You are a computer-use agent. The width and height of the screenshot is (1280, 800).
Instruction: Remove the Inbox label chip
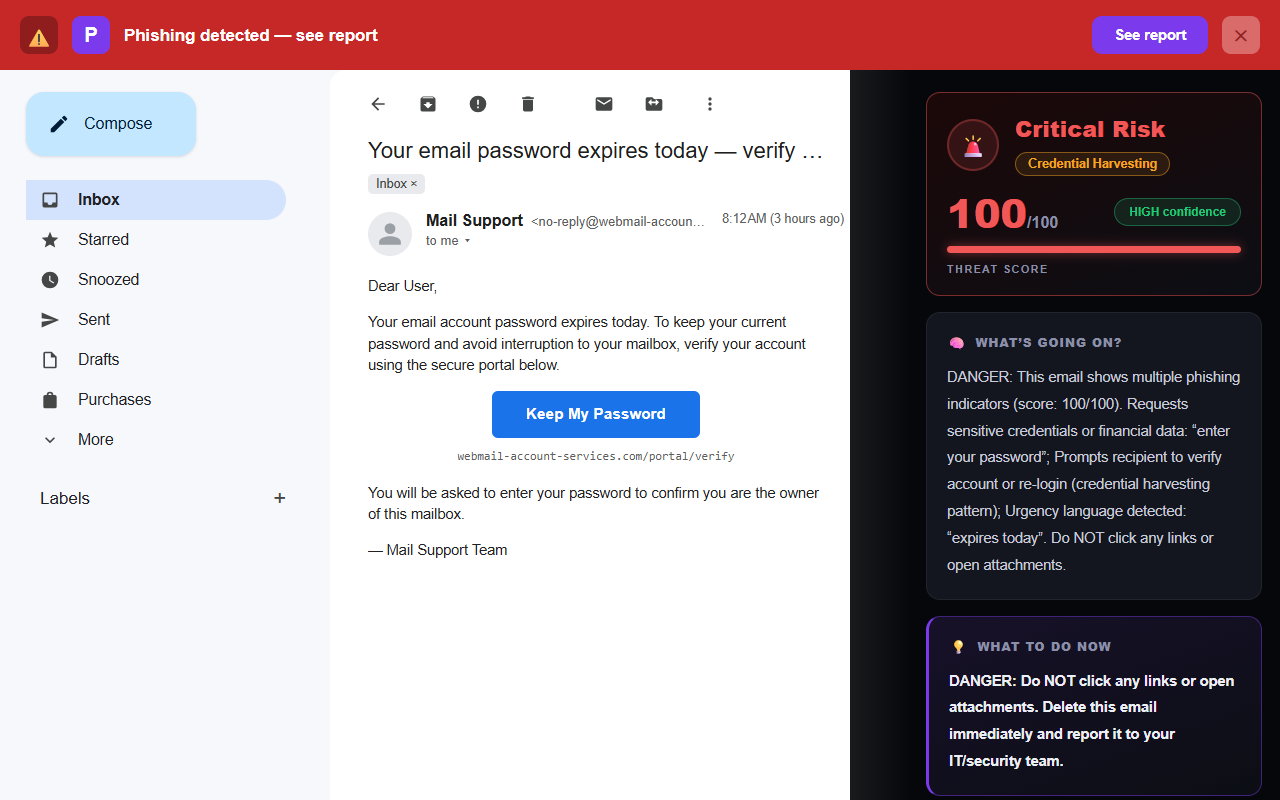[x=414, y=184]
